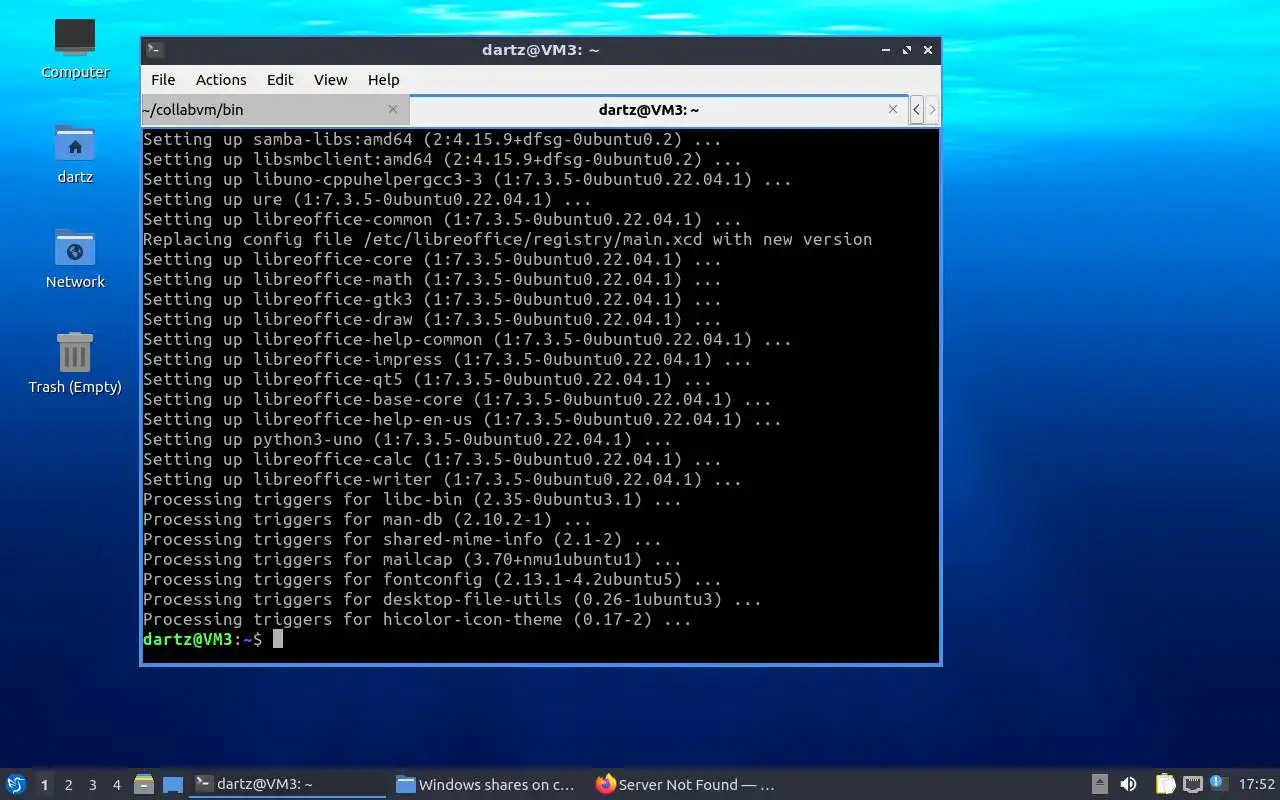Screen dimensions: 1280x800
Task: Select the dartz home folder desktop icon
Action: 75,154
